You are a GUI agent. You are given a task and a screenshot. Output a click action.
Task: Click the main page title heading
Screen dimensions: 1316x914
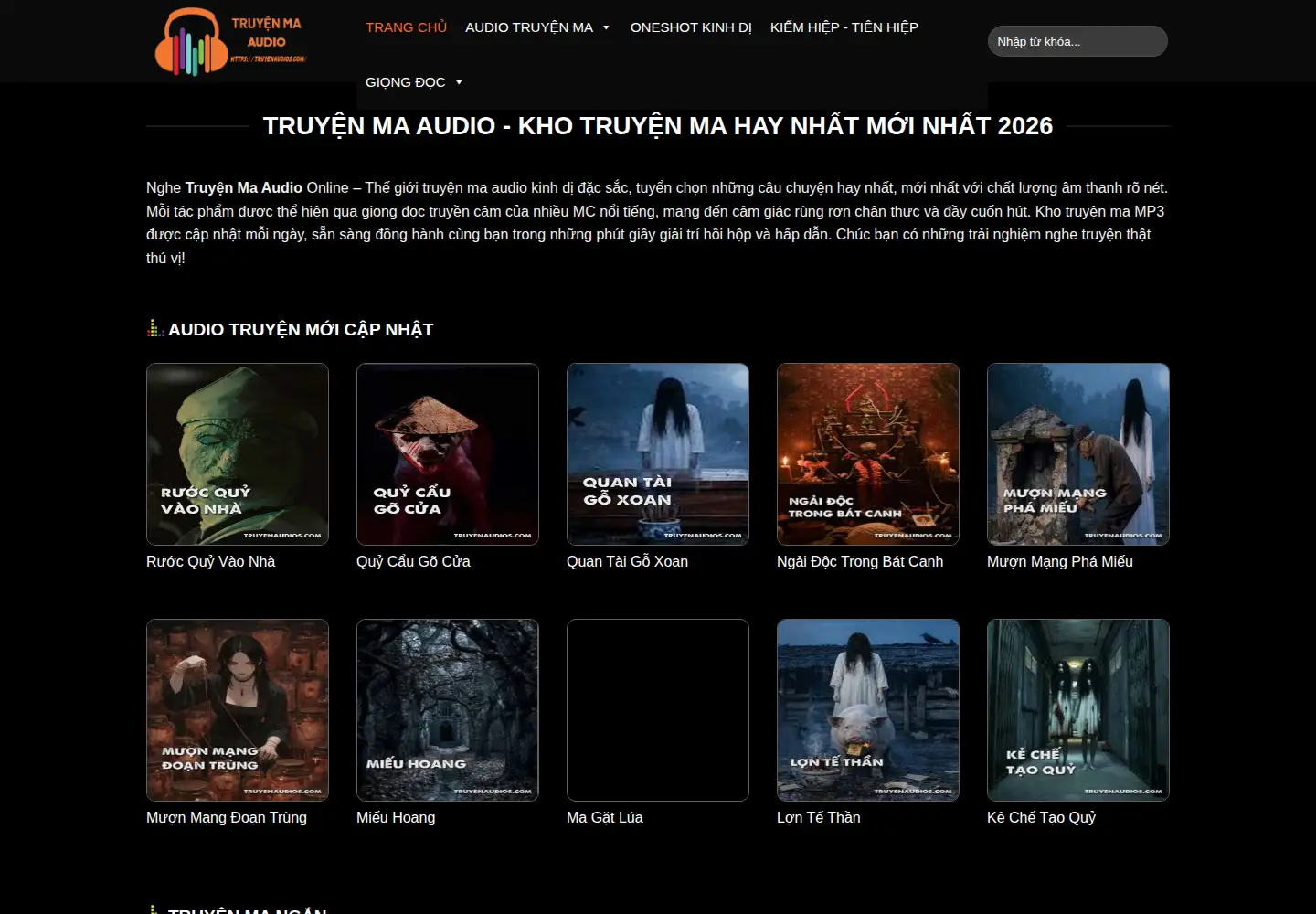[x=658, y=126]
